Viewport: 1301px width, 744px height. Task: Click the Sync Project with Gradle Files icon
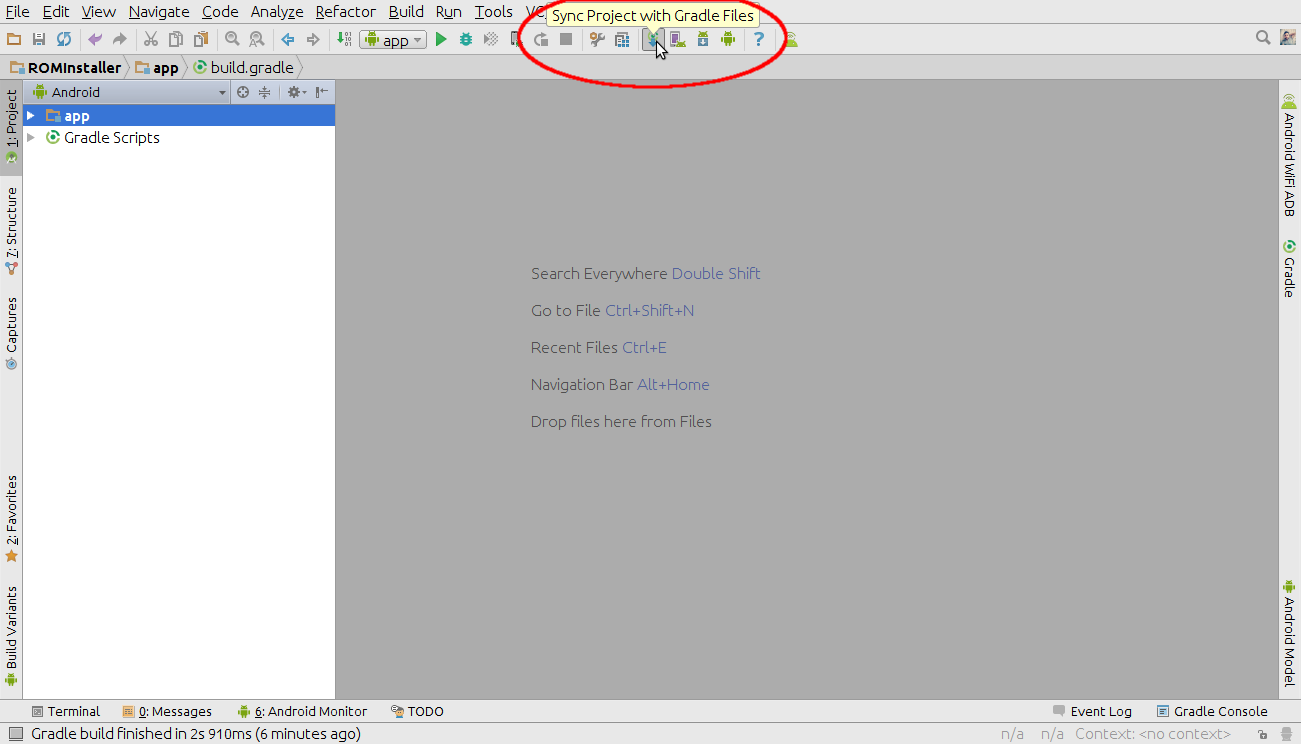click(x=652, y=39)
